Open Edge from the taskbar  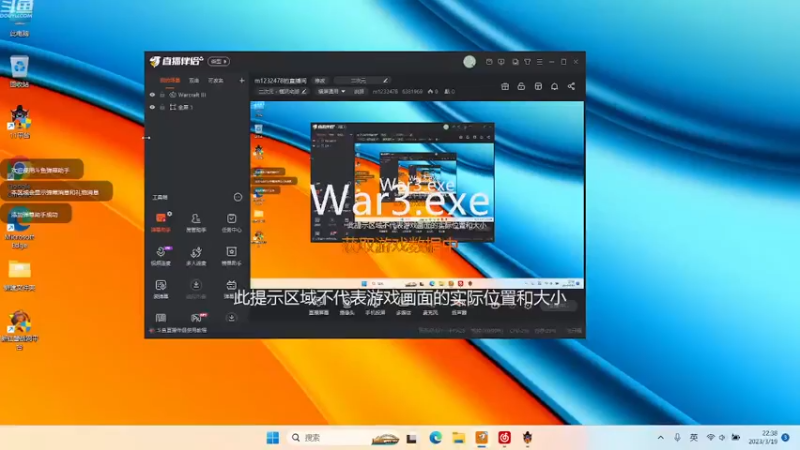click(x=435, y=438)
